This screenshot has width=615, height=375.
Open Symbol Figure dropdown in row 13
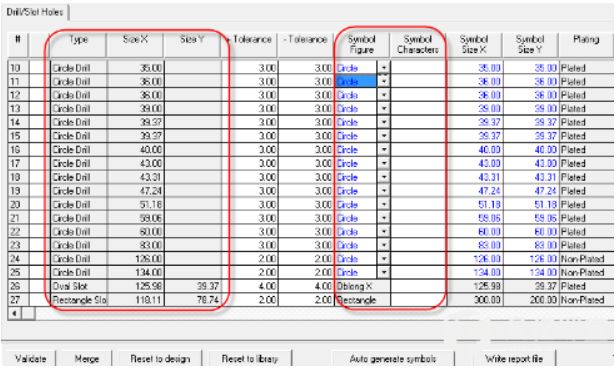point(384,109)
